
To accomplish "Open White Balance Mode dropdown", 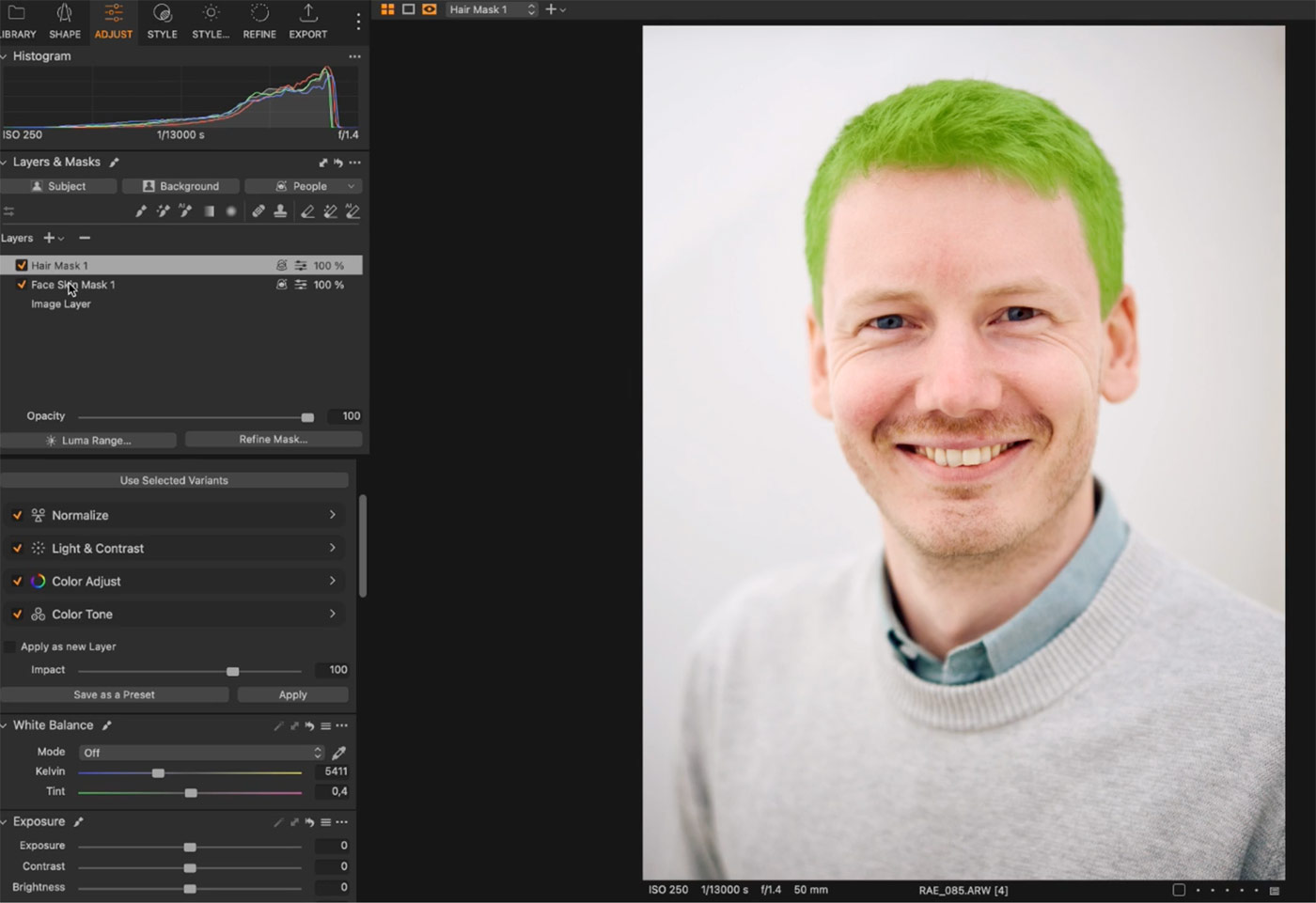I will point(201,753).
